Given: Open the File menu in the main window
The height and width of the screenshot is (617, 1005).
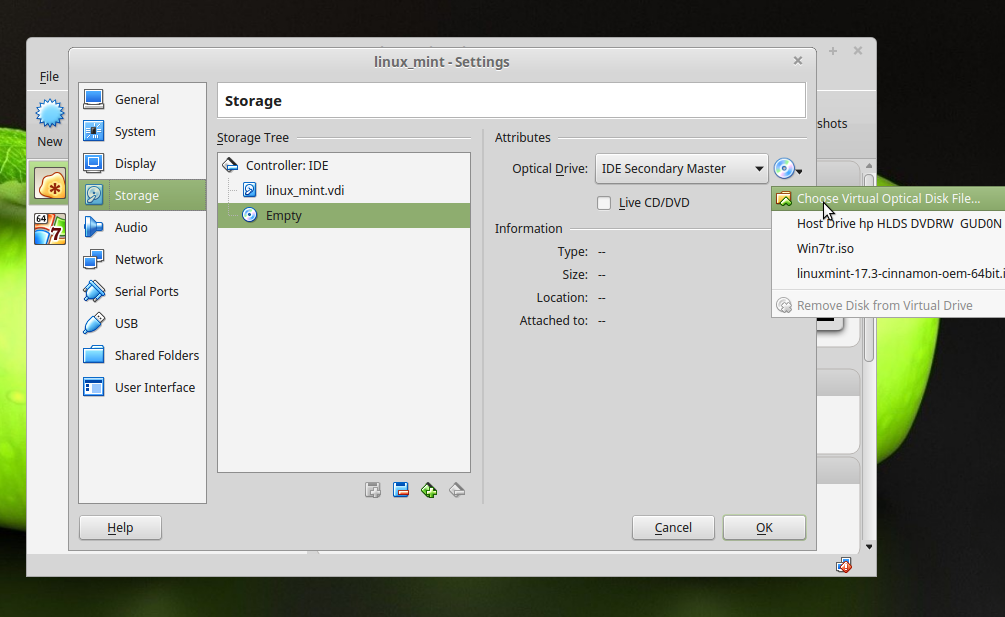Looking at the screenshot, I should tap(49, 77).
